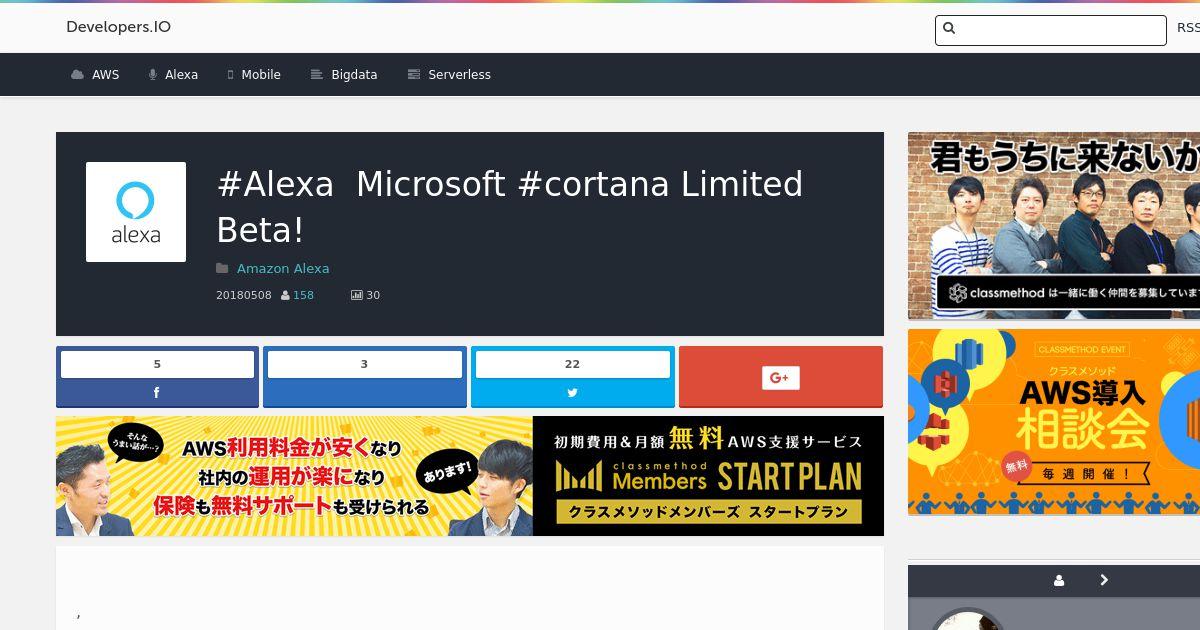Open the Mobile menu item

[260, 75]
